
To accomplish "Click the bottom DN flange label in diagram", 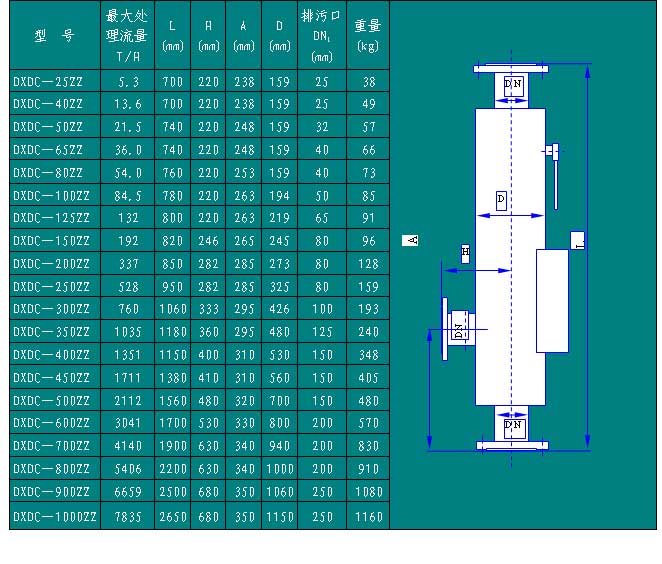I will (x=512, y=425).
